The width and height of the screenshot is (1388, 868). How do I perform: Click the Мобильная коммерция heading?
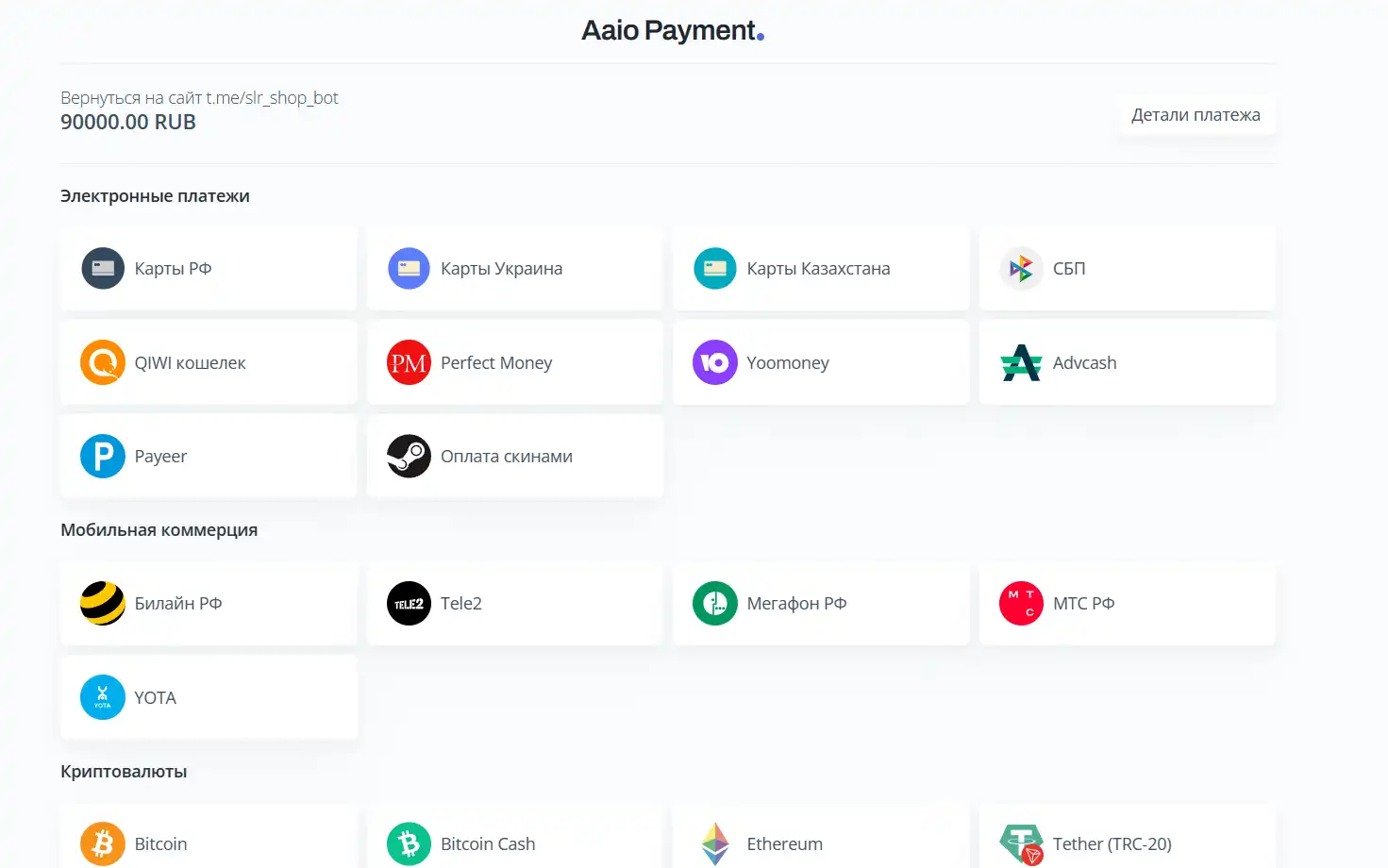[159, 530]
